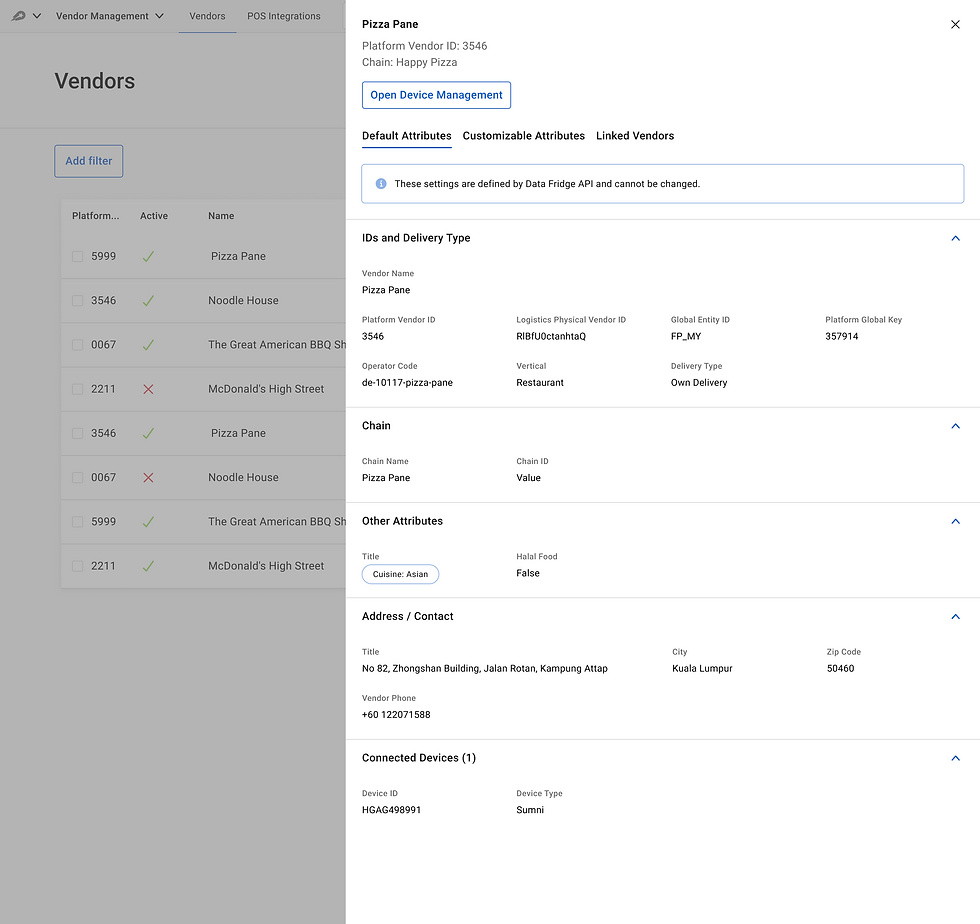
Task: Click the red X on Noodle House row 0067
Action: click(148, 477)
